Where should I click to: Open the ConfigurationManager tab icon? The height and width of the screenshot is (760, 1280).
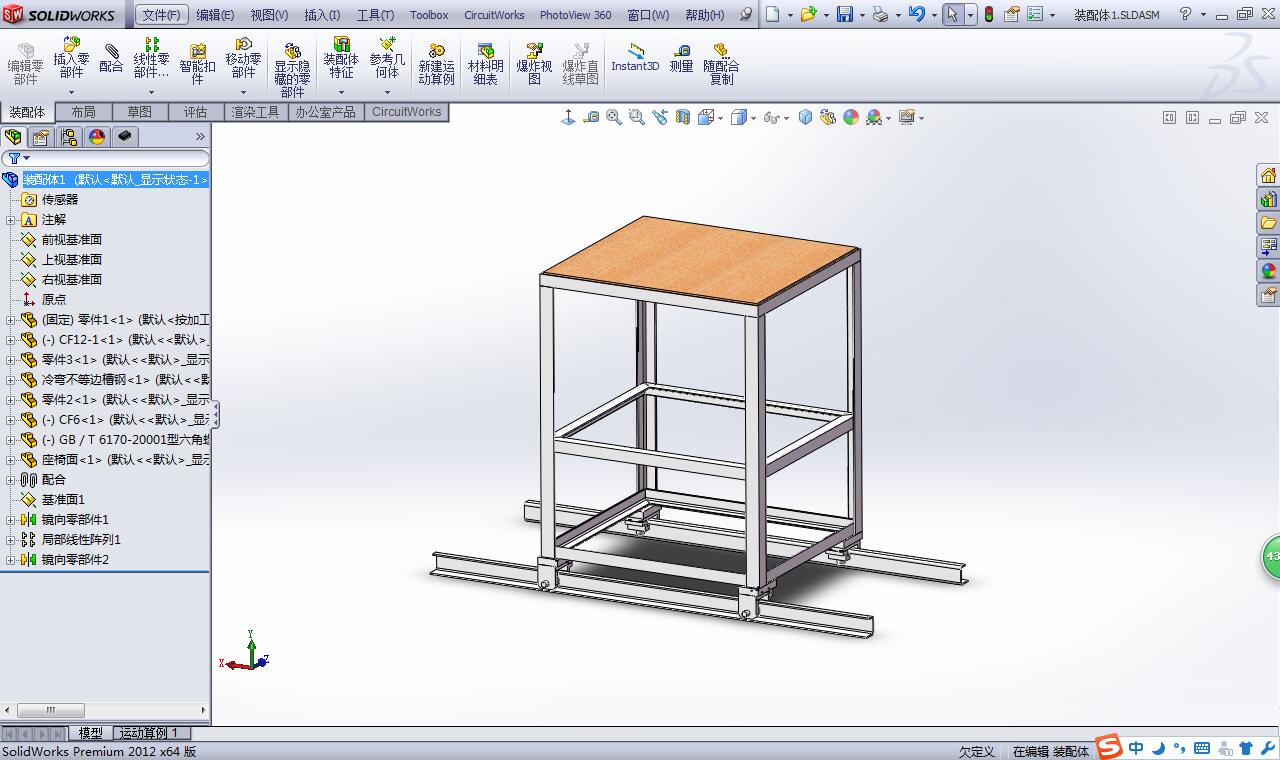(69, 137)
